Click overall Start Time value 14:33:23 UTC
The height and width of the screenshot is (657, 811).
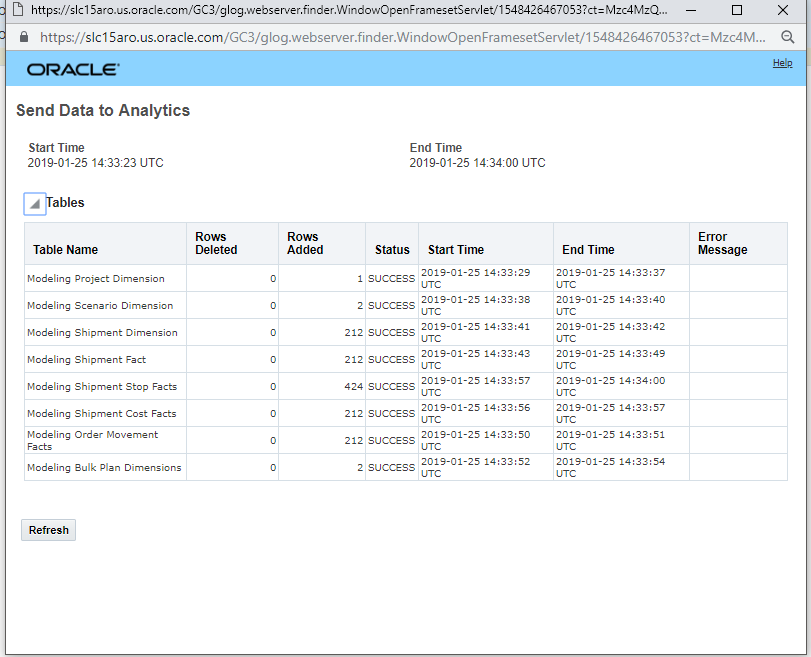click(x=95, y=163)
